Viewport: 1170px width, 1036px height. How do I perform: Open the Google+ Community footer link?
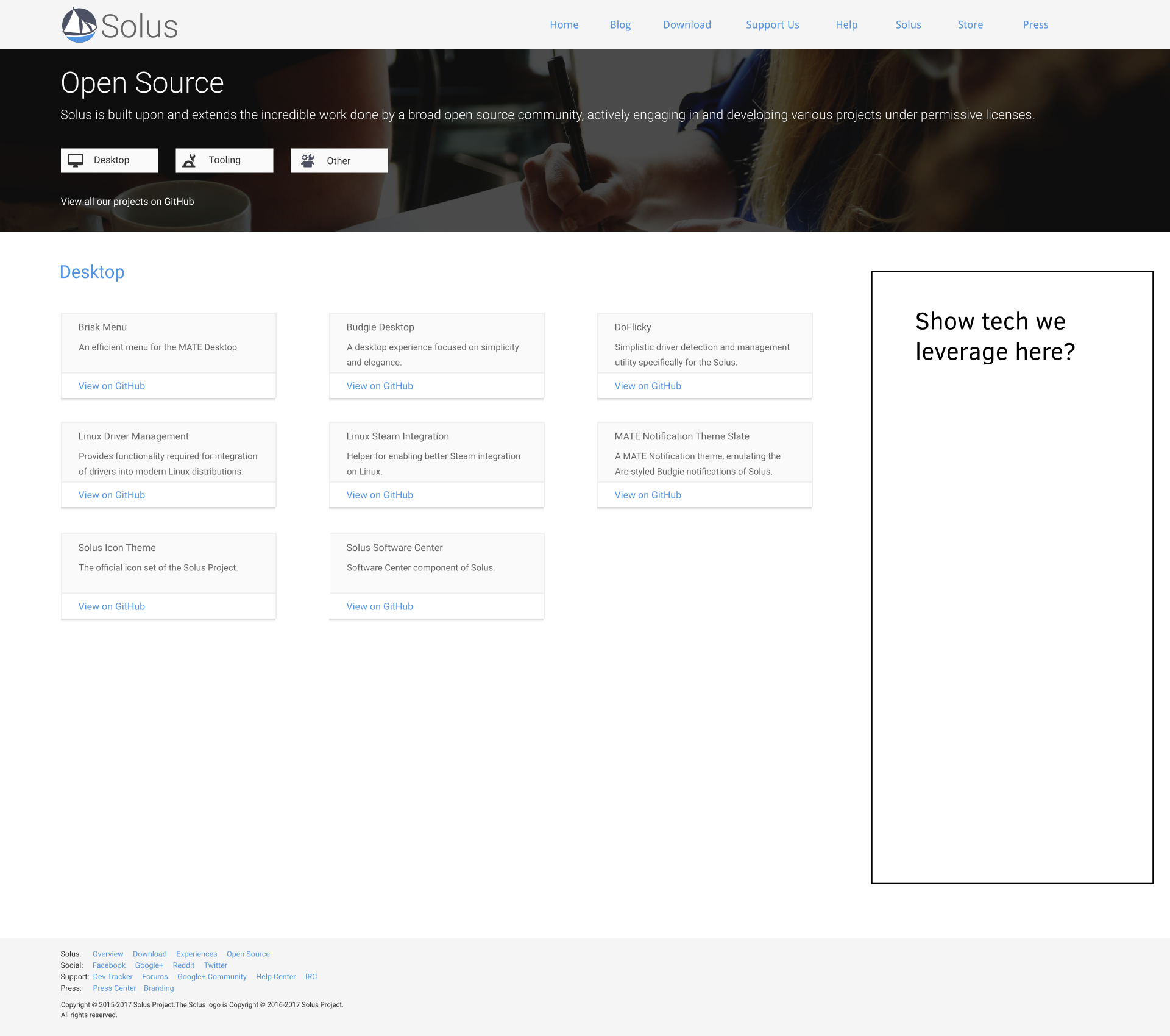pos(212,977)
